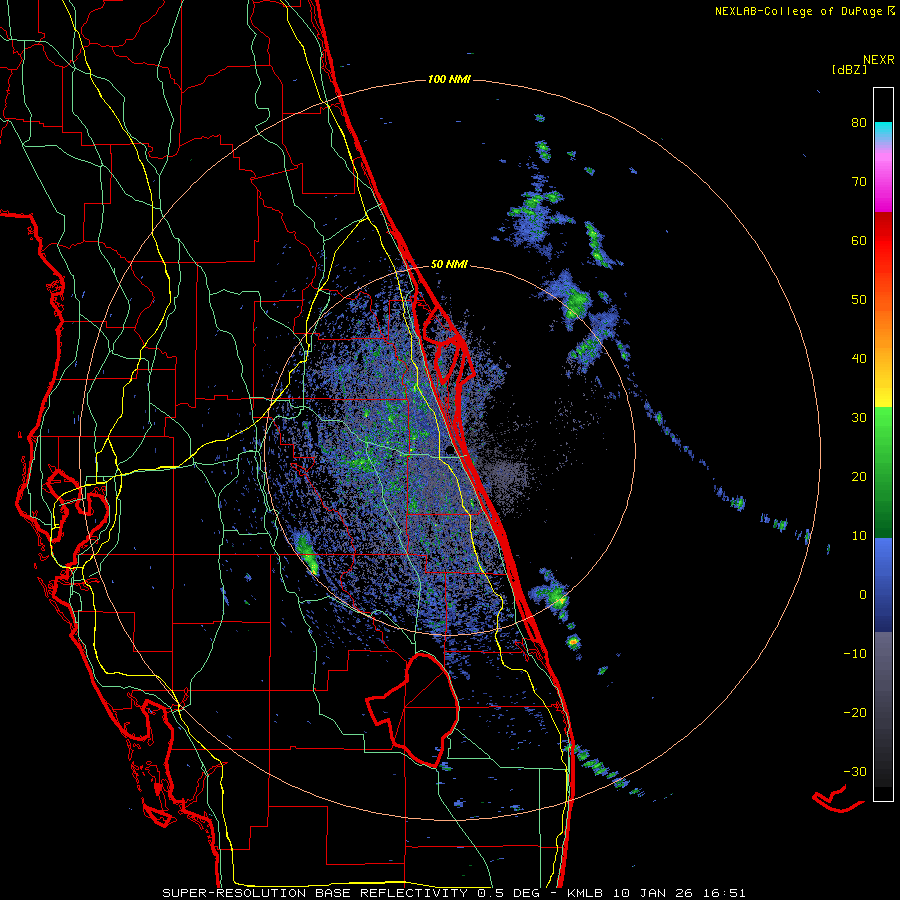Click the 40 value on dBZ scale
Viewport: 900px width, 900px height.
[859, 359]
